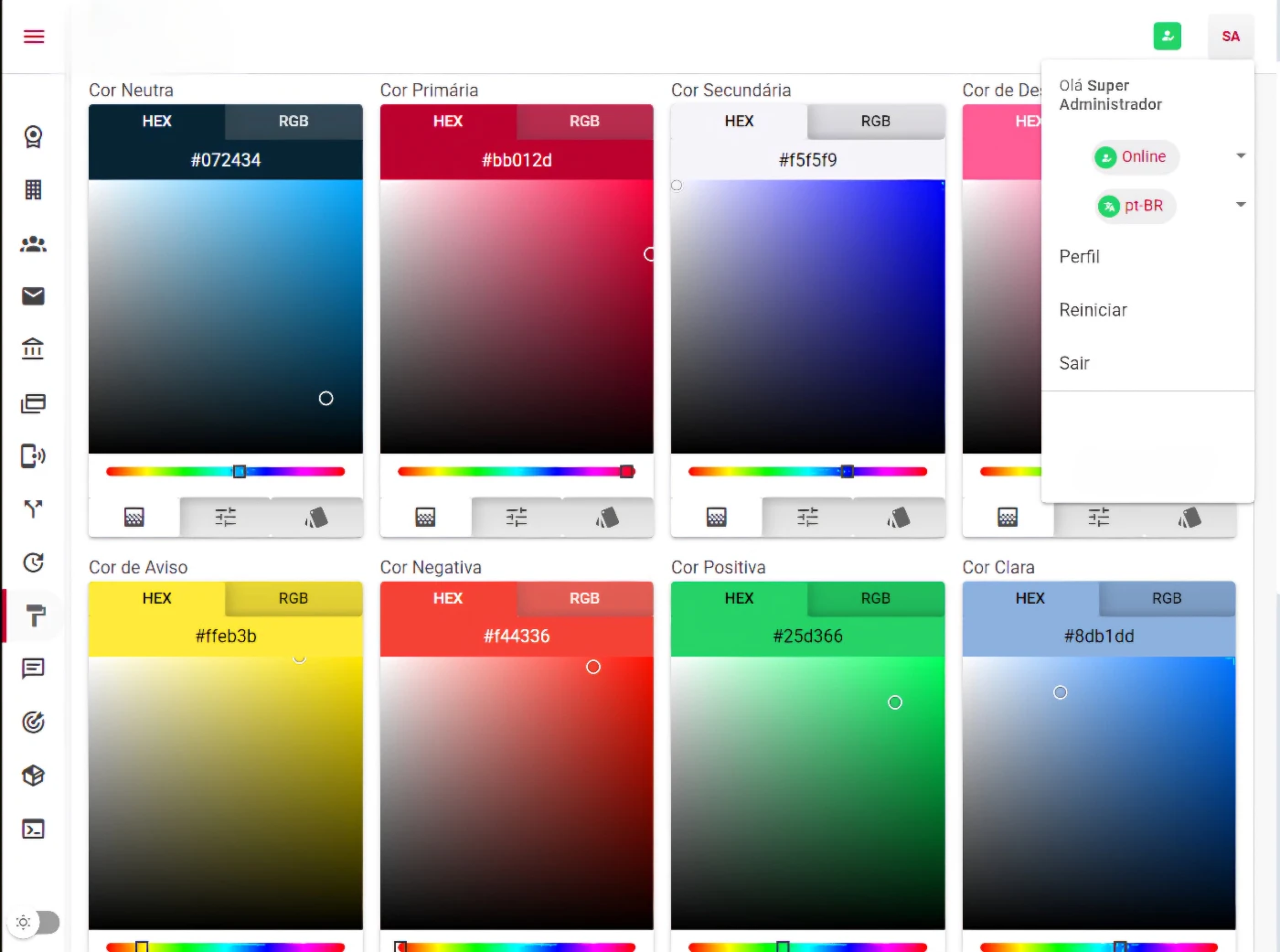Switch Cor Neutra to RGB tab

pyautogui.click(x=293, y=122)
